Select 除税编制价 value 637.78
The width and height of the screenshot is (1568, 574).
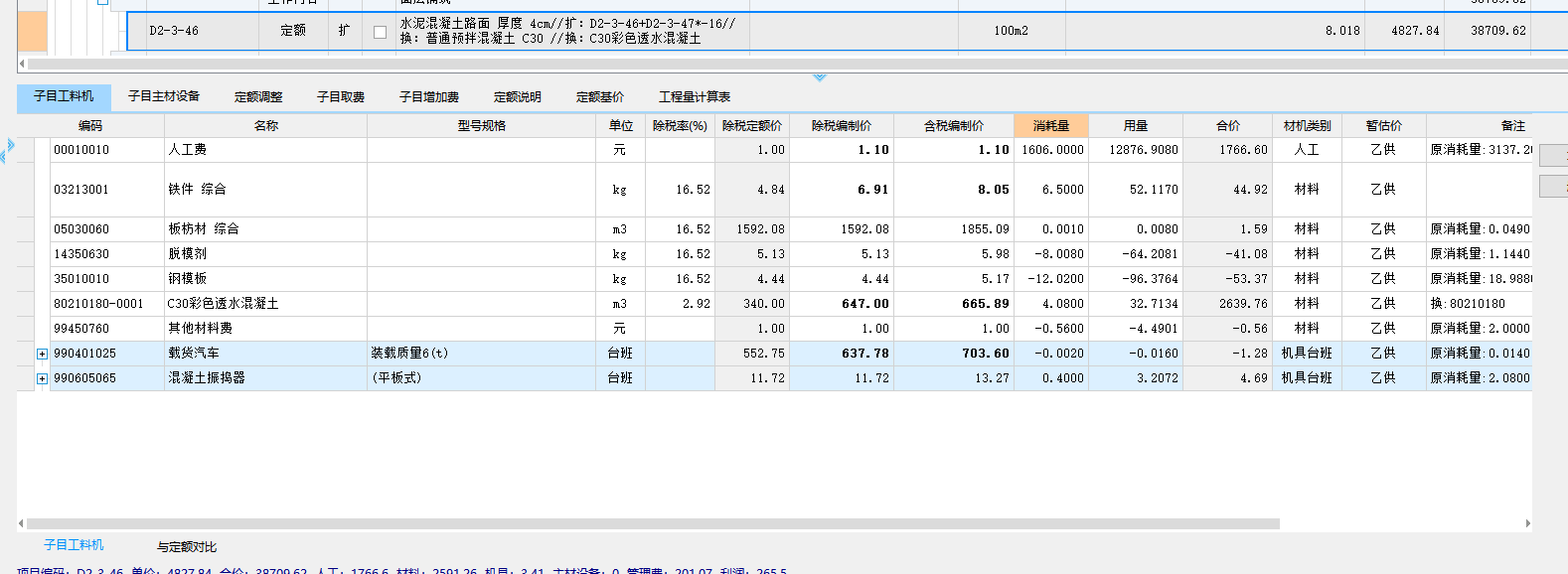click(x=842, y=354)
